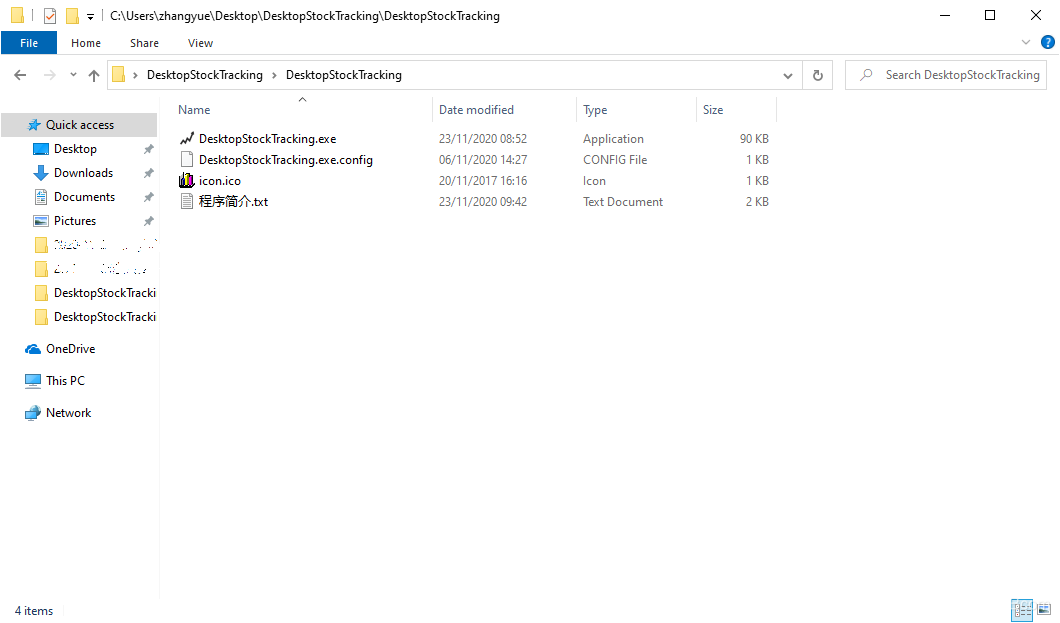Expand the address bar history dropdown
Image resolution: width=1060 pixels, height=623 pixels.
point(788,75)
